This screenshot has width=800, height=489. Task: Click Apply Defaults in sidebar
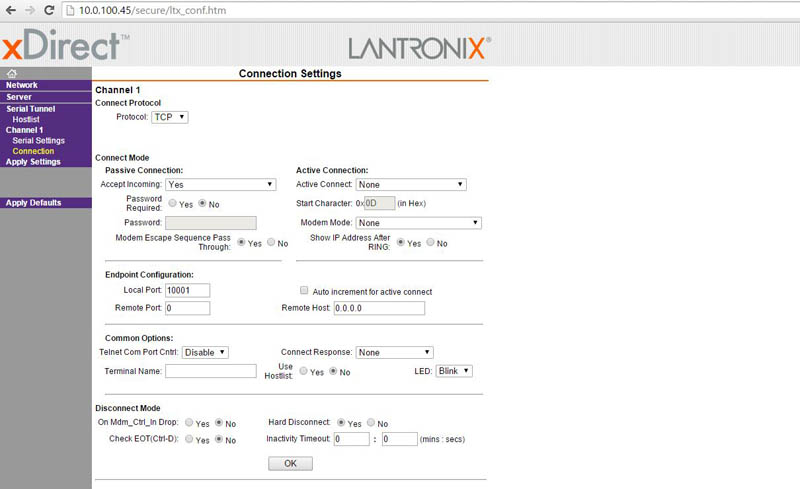[x=34, y=203]
